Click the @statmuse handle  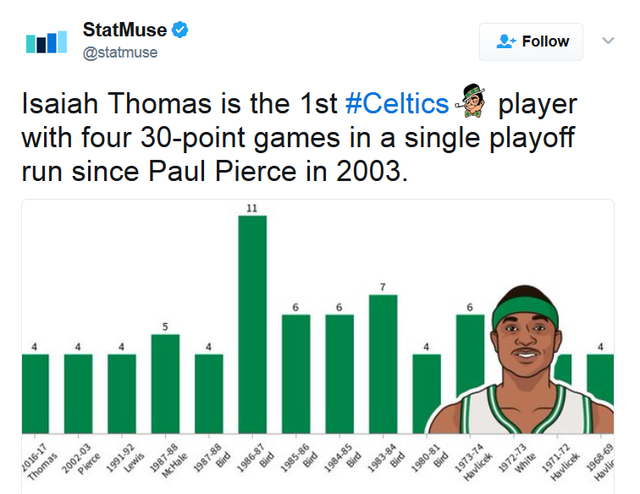(x=120, y=53)
